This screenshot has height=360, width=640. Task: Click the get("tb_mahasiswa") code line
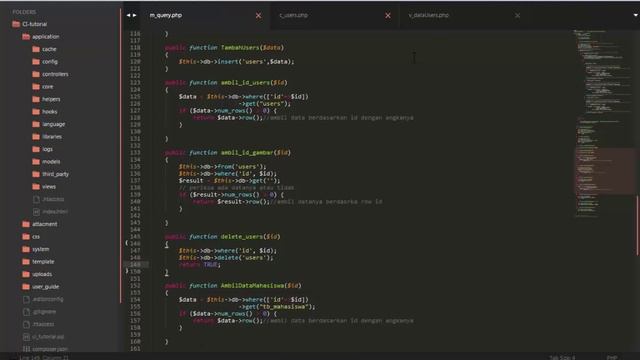tap(277, 307)
